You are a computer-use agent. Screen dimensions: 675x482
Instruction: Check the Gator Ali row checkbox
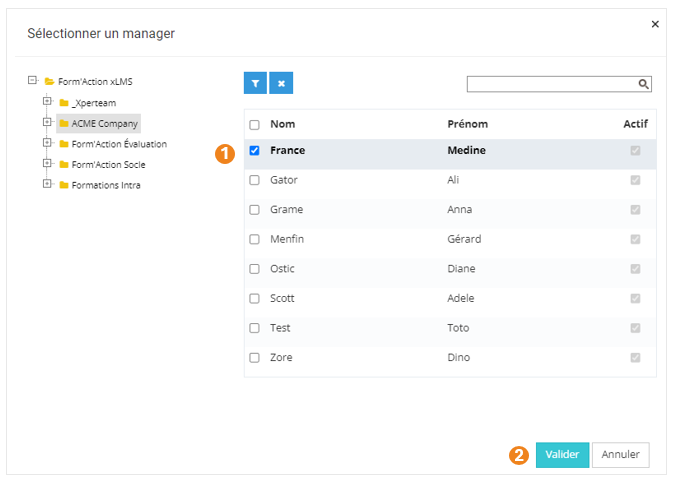point(254,181)
